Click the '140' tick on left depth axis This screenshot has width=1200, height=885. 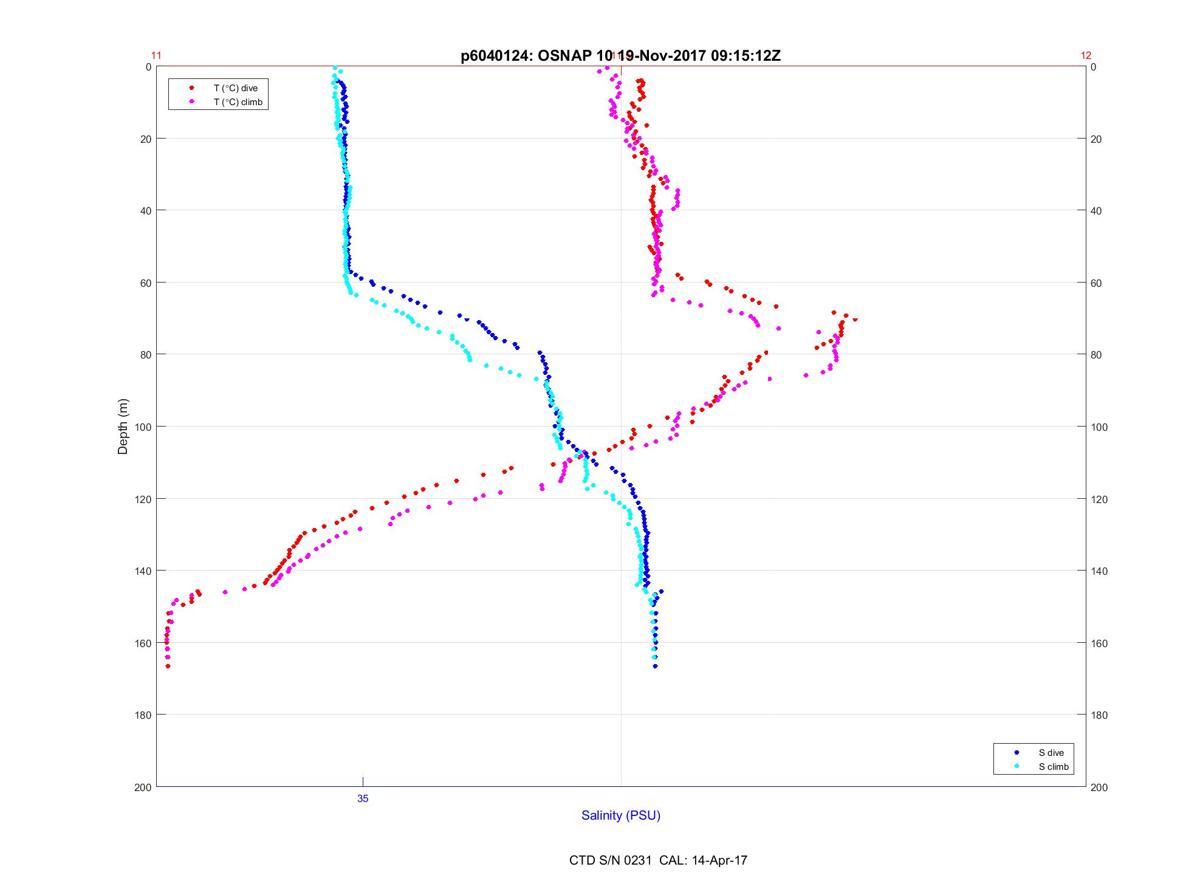142,571
